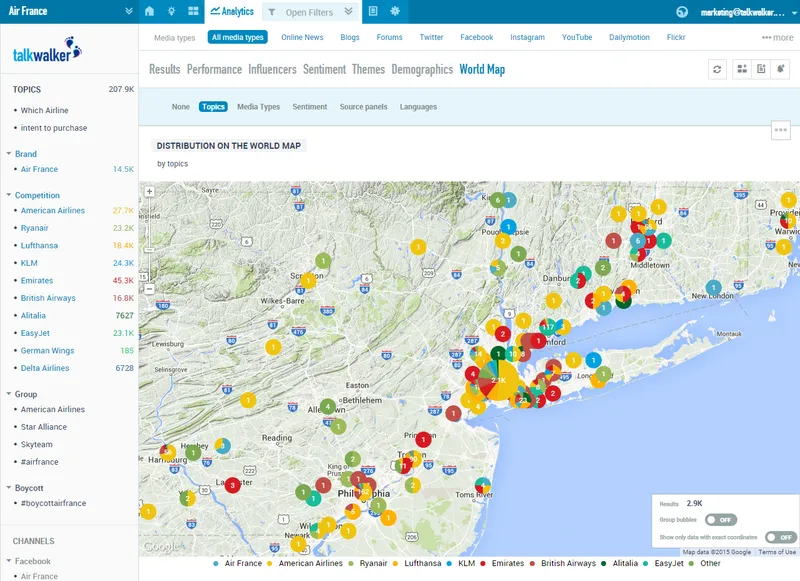Show more media types
Image resolution: width=800 pixels, height=581 pixels.
tap(778, 37)
